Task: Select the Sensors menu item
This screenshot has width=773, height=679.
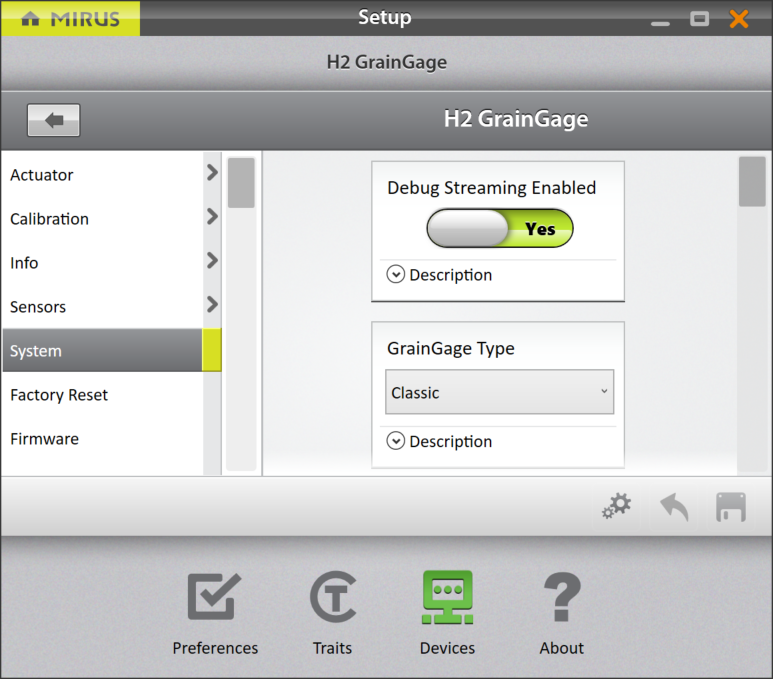Action: 38,307
